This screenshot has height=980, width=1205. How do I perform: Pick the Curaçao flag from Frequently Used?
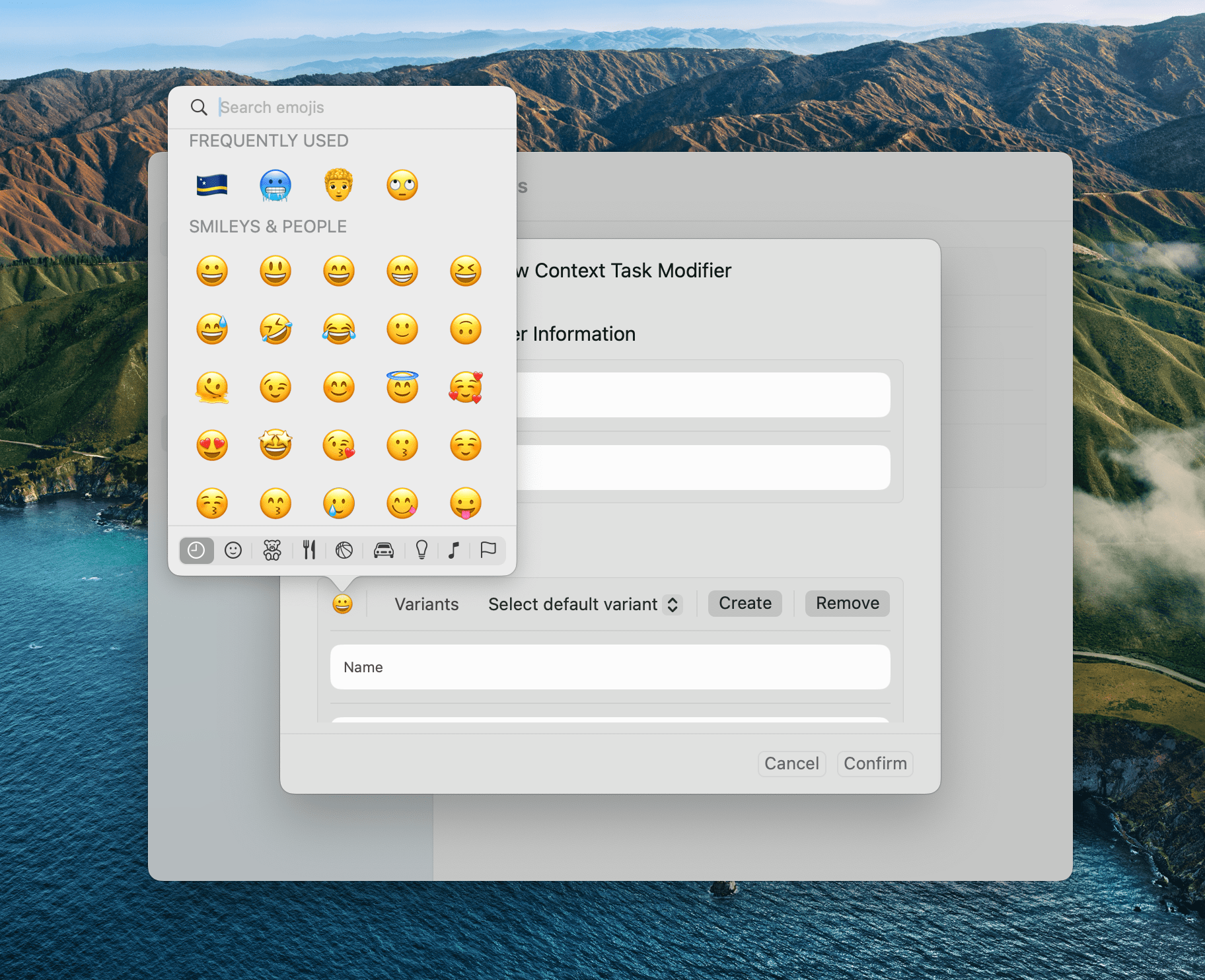(212, 186)
